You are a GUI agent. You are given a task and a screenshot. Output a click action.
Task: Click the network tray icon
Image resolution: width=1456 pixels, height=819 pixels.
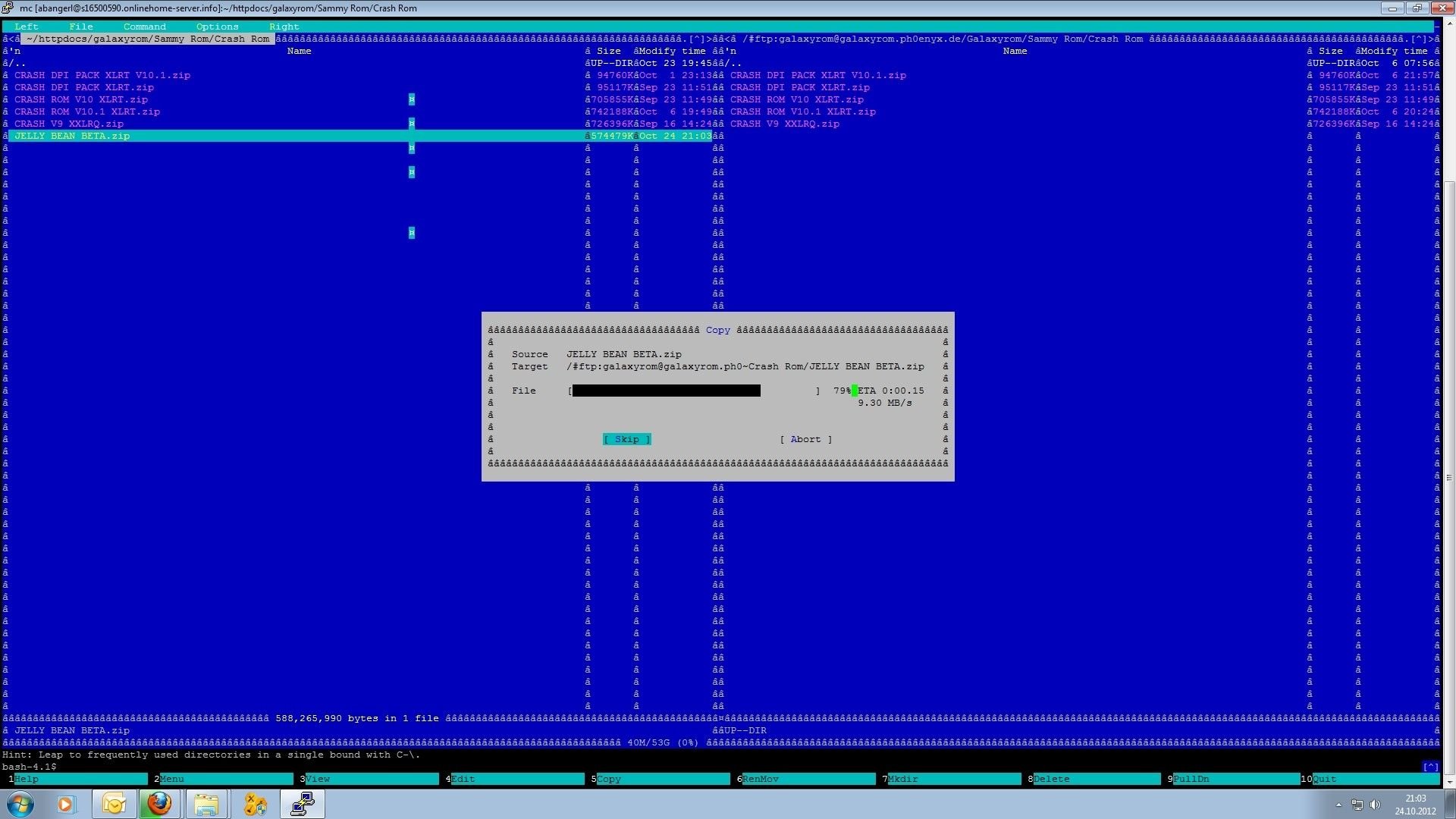[x=1357, y=805]
